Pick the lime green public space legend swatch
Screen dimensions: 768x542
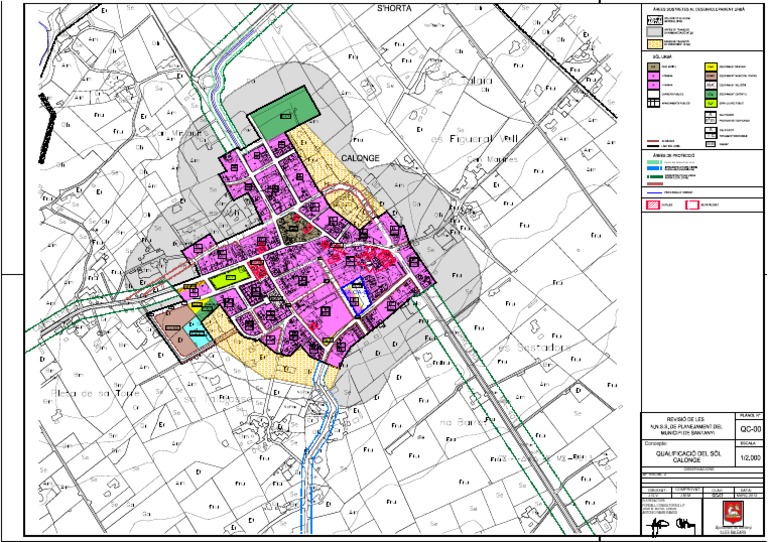(x=711, y=103)
